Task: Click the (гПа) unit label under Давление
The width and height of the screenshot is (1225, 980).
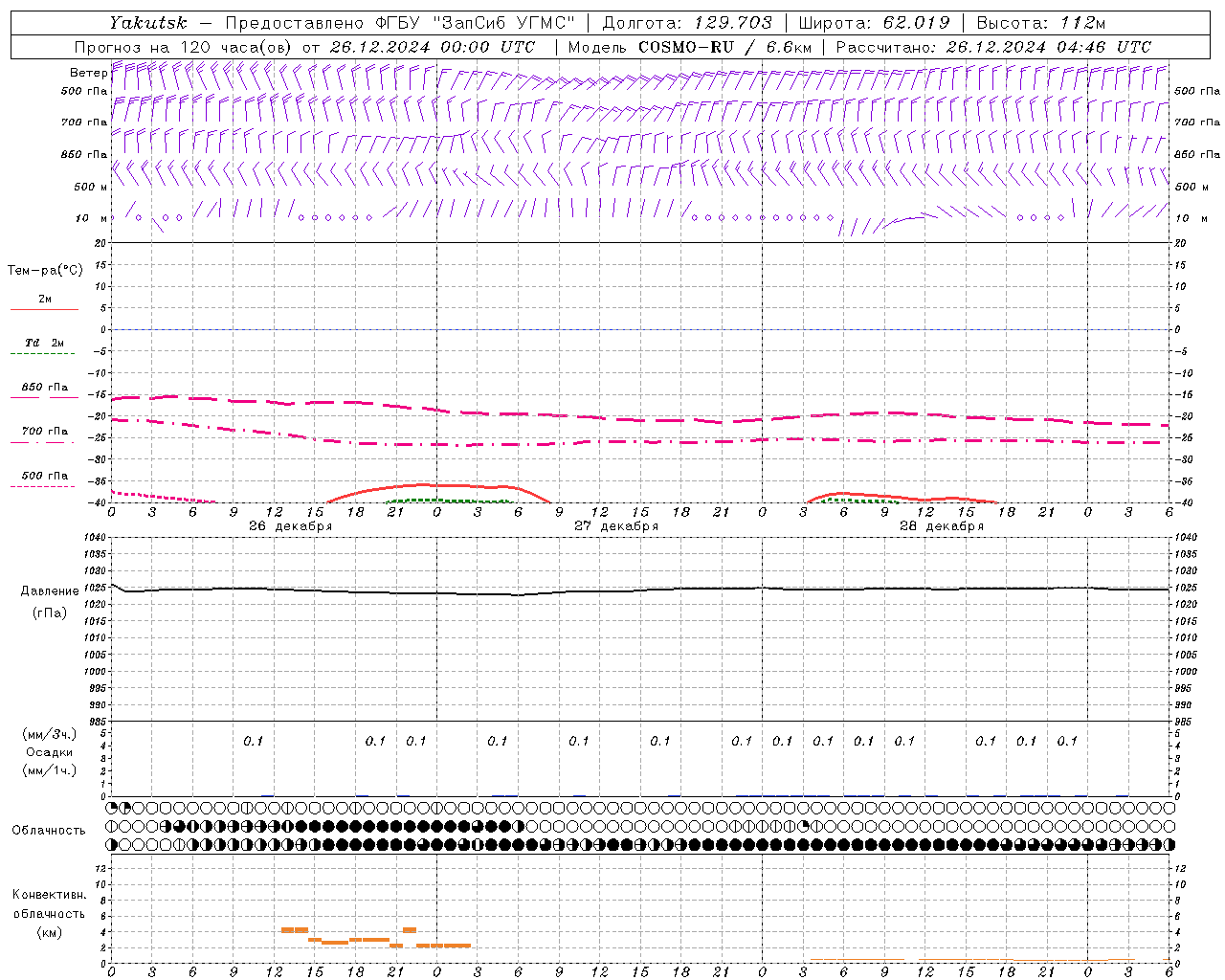Action: pos(50,612)
